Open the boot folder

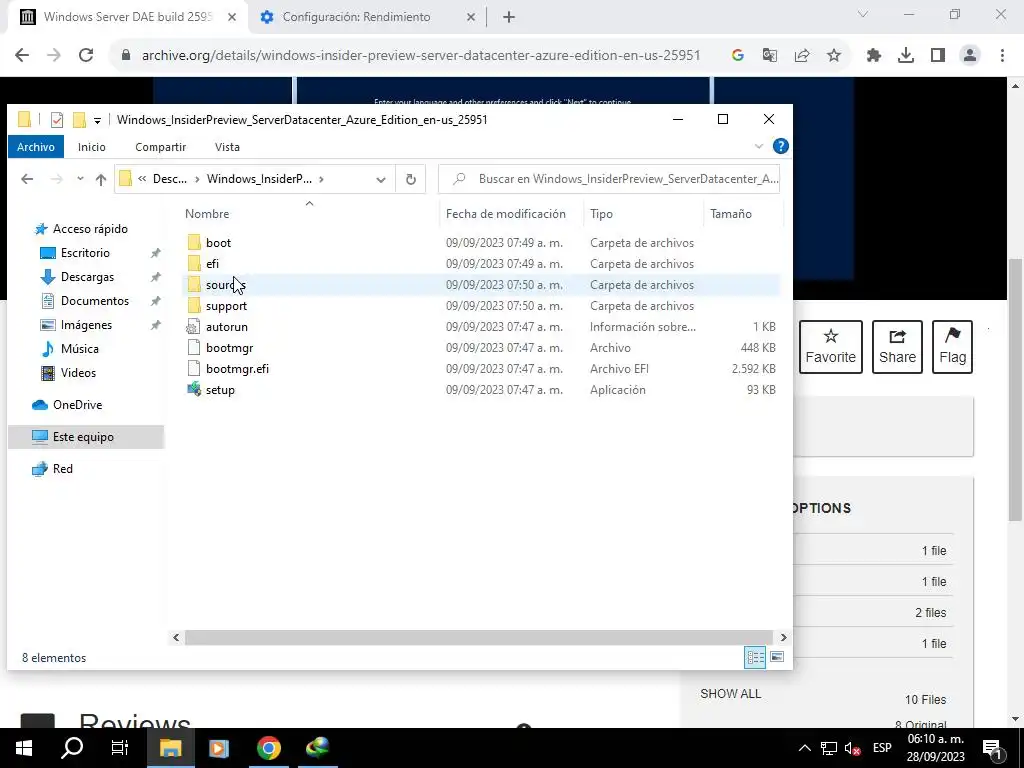218,243
